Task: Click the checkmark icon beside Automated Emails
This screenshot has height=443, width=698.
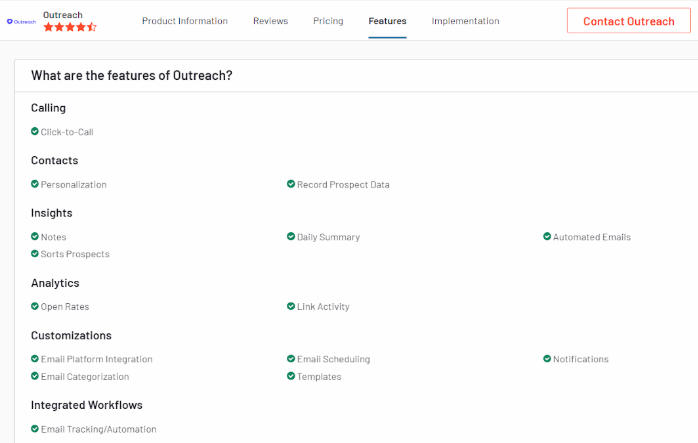Action: pos(547,236)
